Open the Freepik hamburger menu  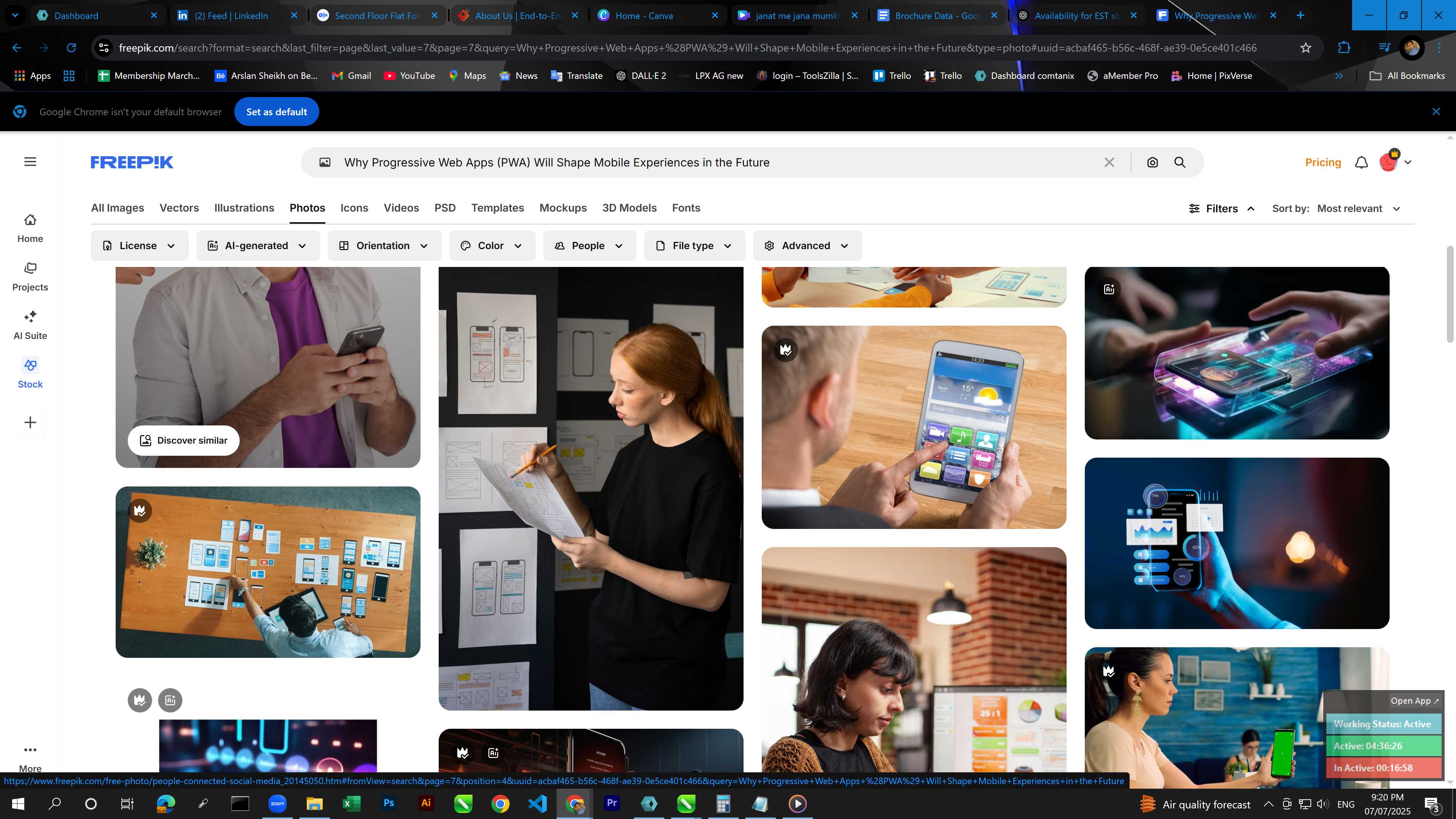pyautogui.click(x=30, y=162)
